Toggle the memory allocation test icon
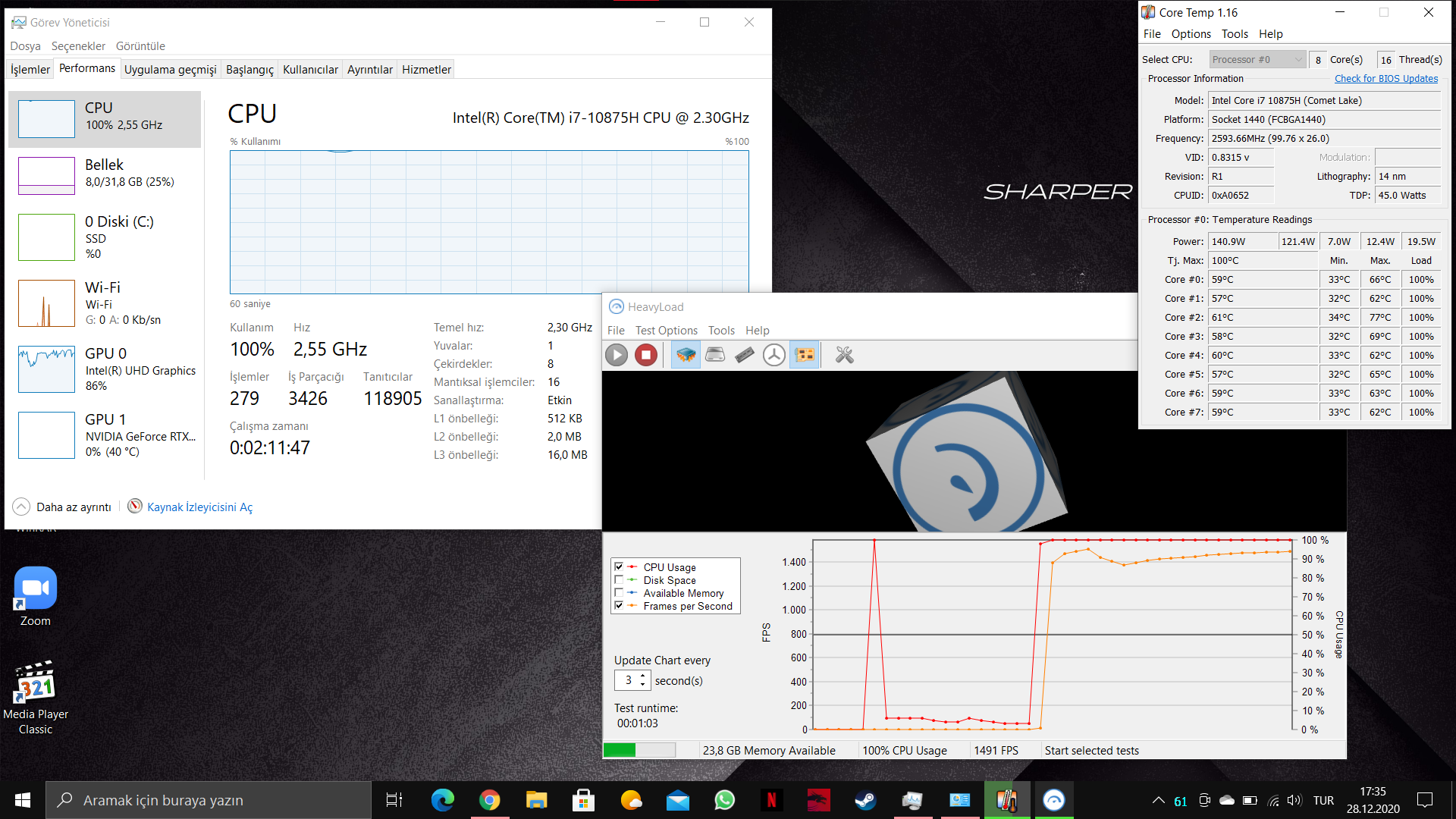Screen dimensions: 1456x819 [744, 354]
